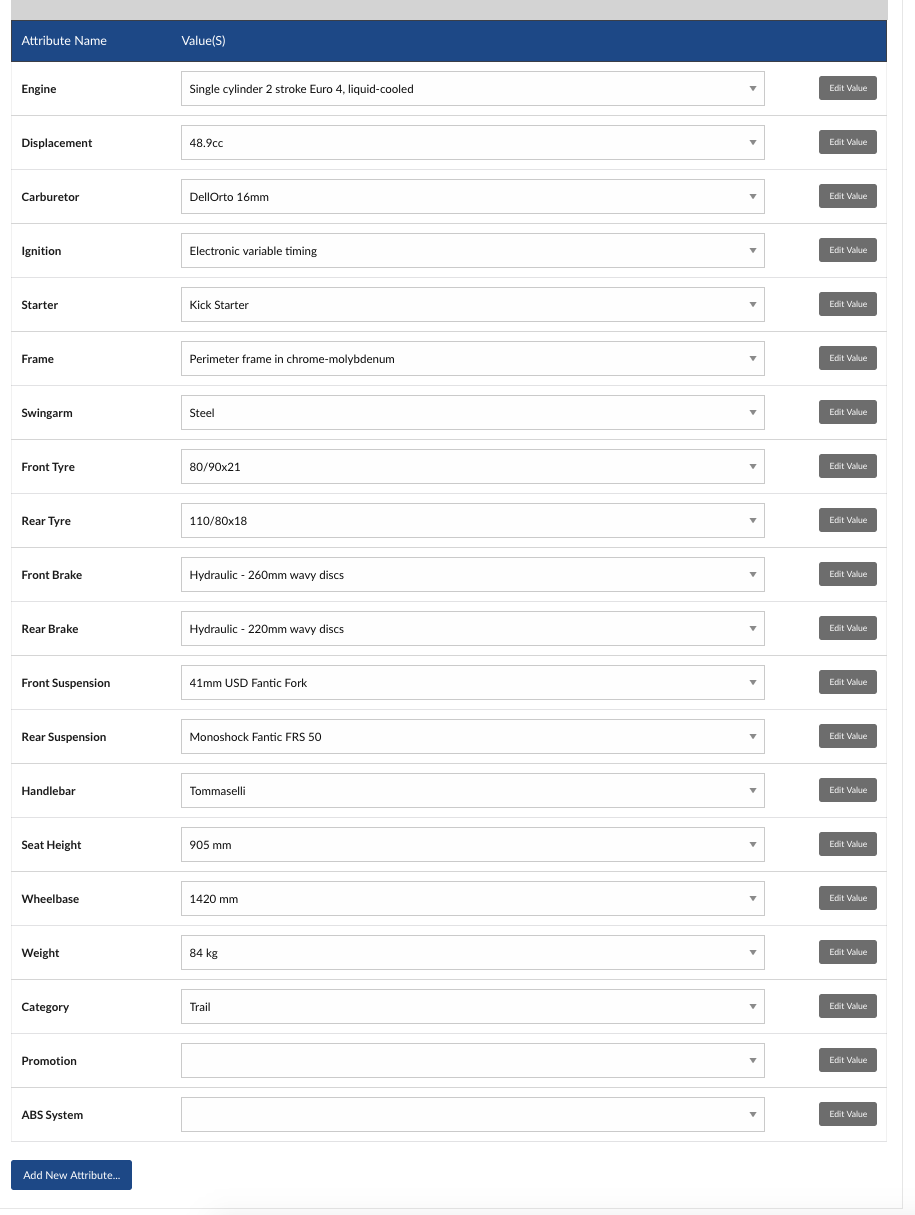Screen dimensions: 915x1215
Task: Expand the Displacement dropdown arrow
Action: [x=753, y=142]
